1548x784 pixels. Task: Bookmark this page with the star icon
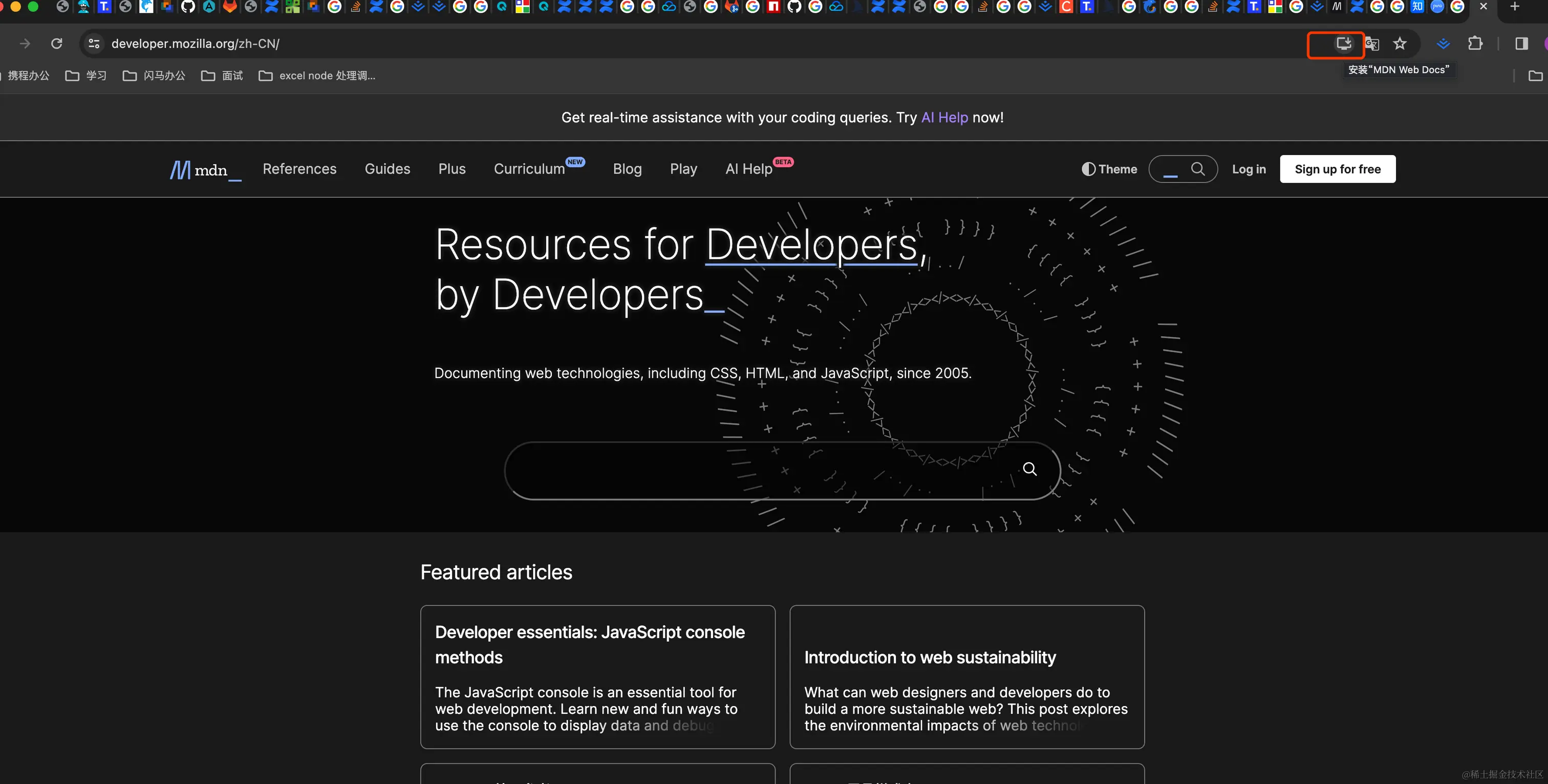tap(1400, 44)
